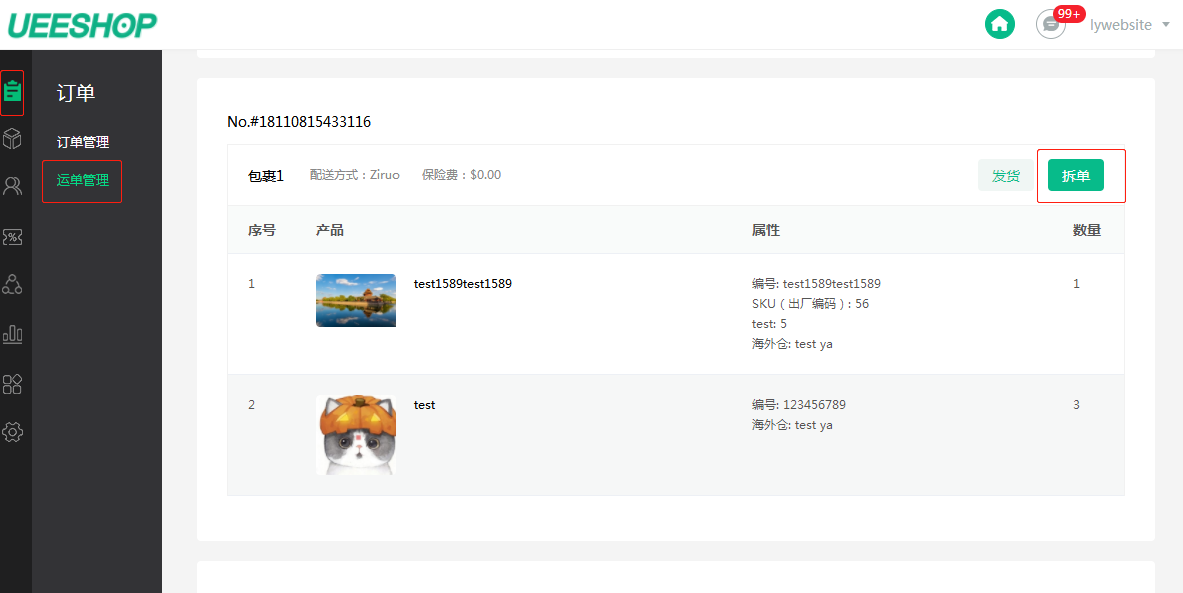Click the UEESHOP logo
1183x593 pixels.
81,24
